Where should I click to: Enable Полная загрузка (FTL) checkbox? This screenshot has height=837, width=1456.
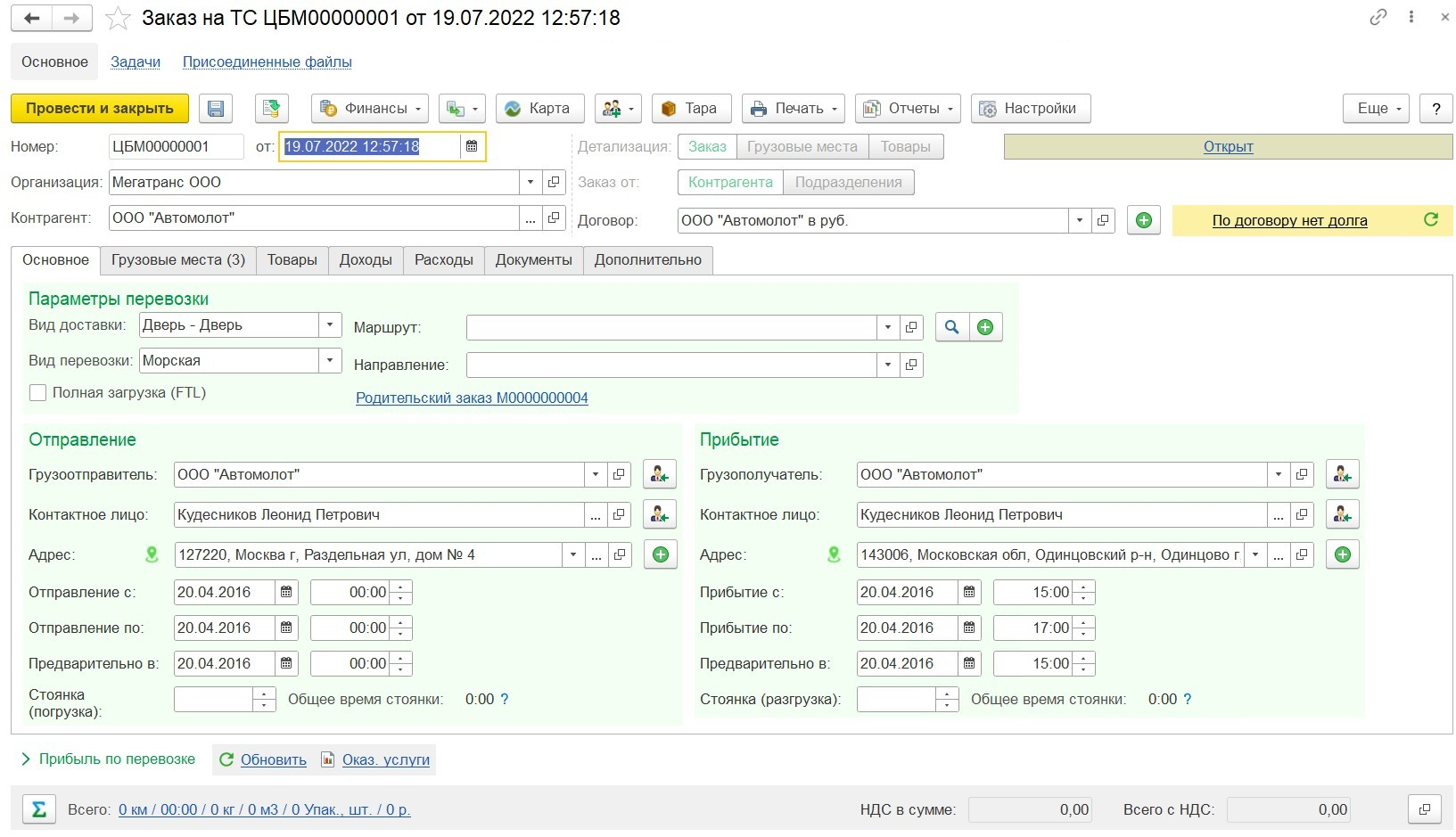37,393
